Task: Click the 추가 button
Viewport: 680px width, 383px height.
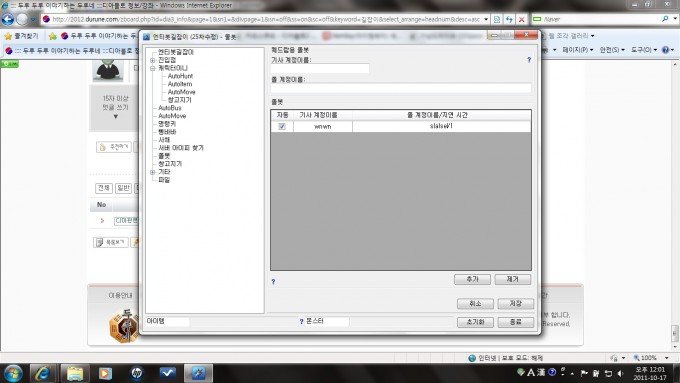Action: tap(472, 279)
